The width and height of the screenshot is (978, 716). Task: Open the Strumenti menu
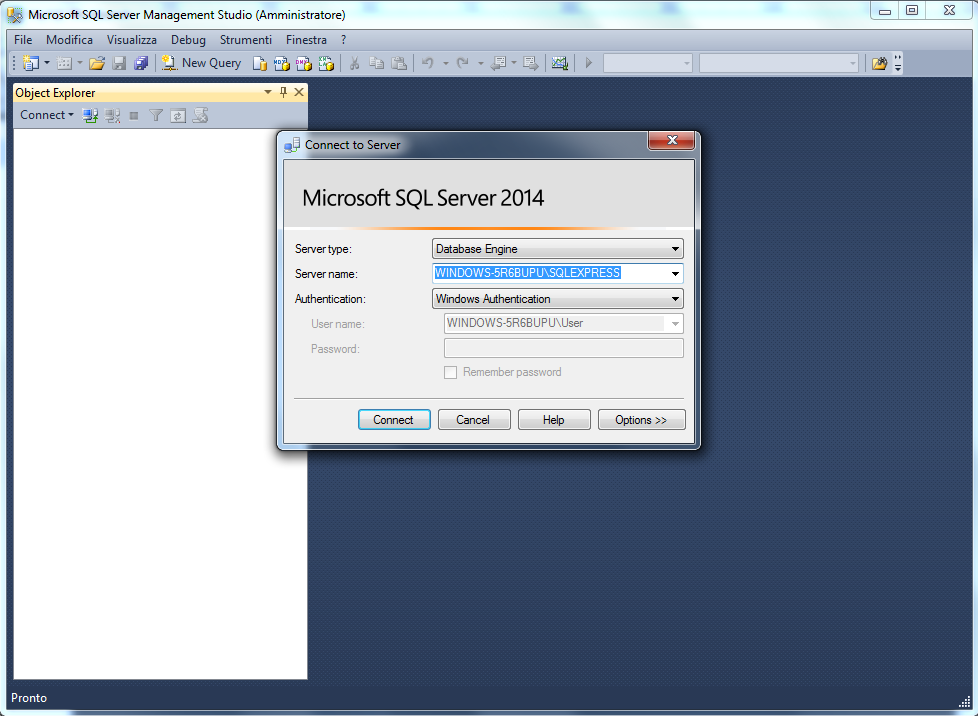point(246,40)
